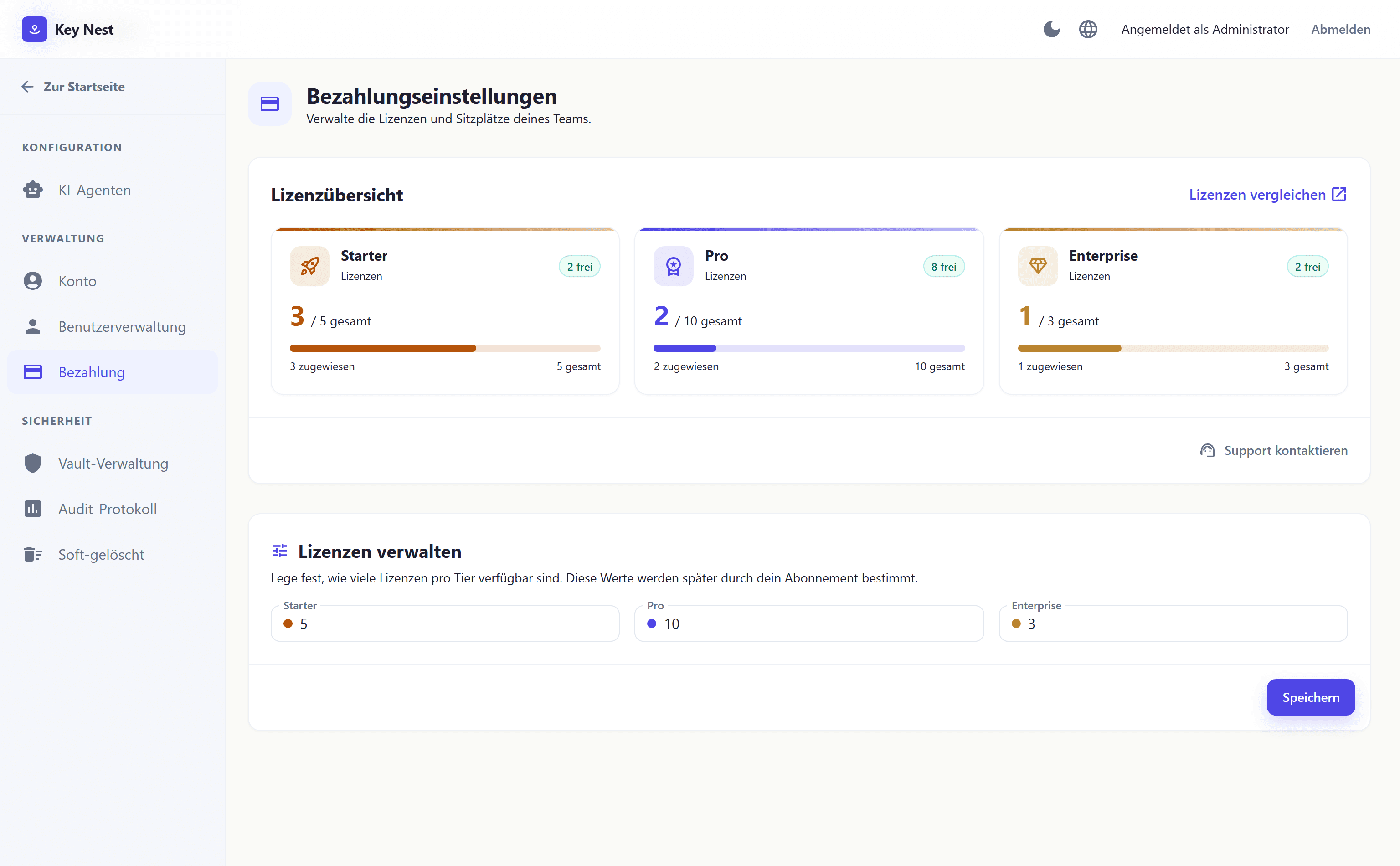1400x866 pixels.
Task: Open KI-Agenten menu item
Action: click(113, 190)
